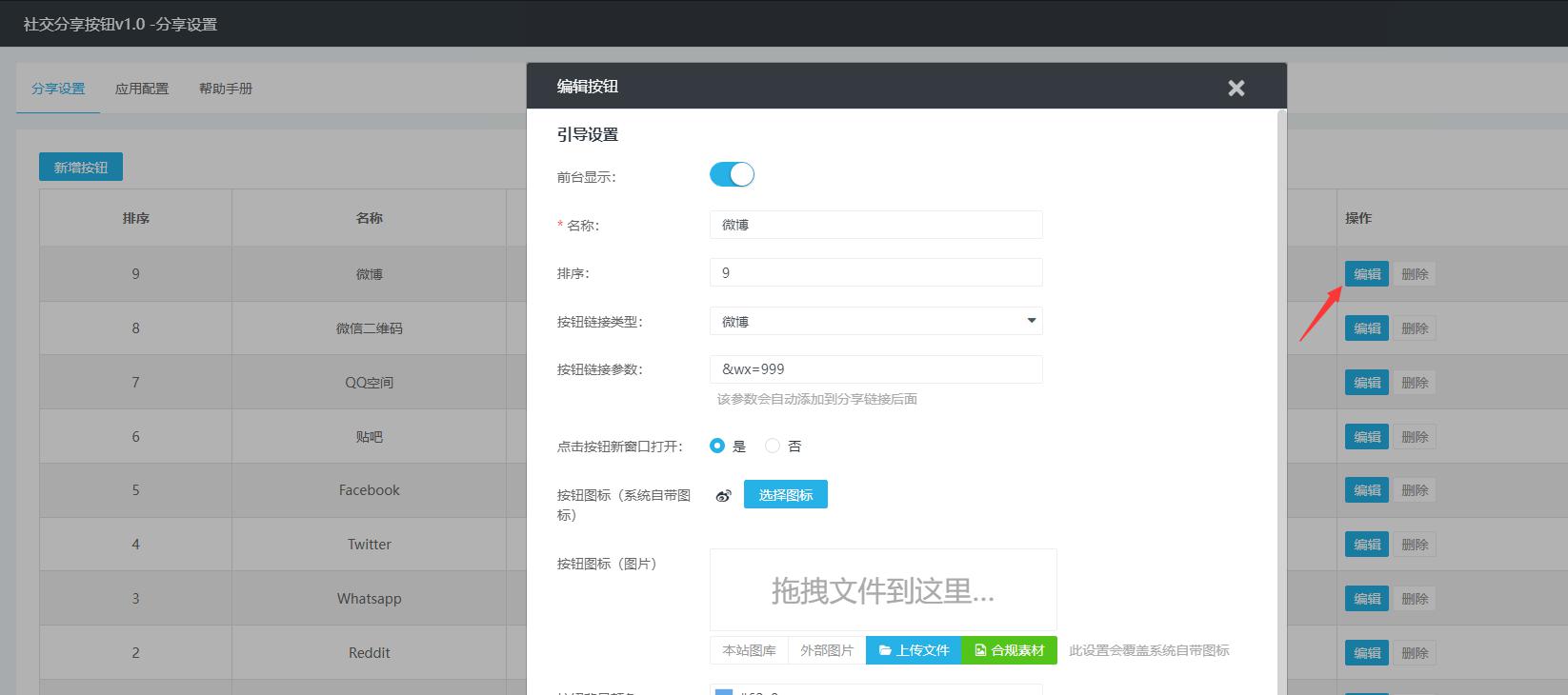Image resolution: width=1568 pixels, height=695 pixels.
Task: Click 删除 for the Twitter row
Action: 1415,545
